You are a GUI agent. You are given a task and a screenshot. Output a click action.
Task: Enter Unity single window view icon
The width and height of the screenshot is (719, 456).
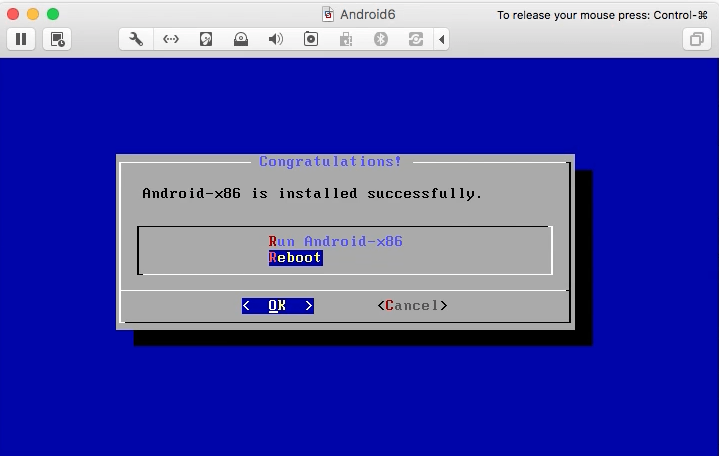(697, 39)
